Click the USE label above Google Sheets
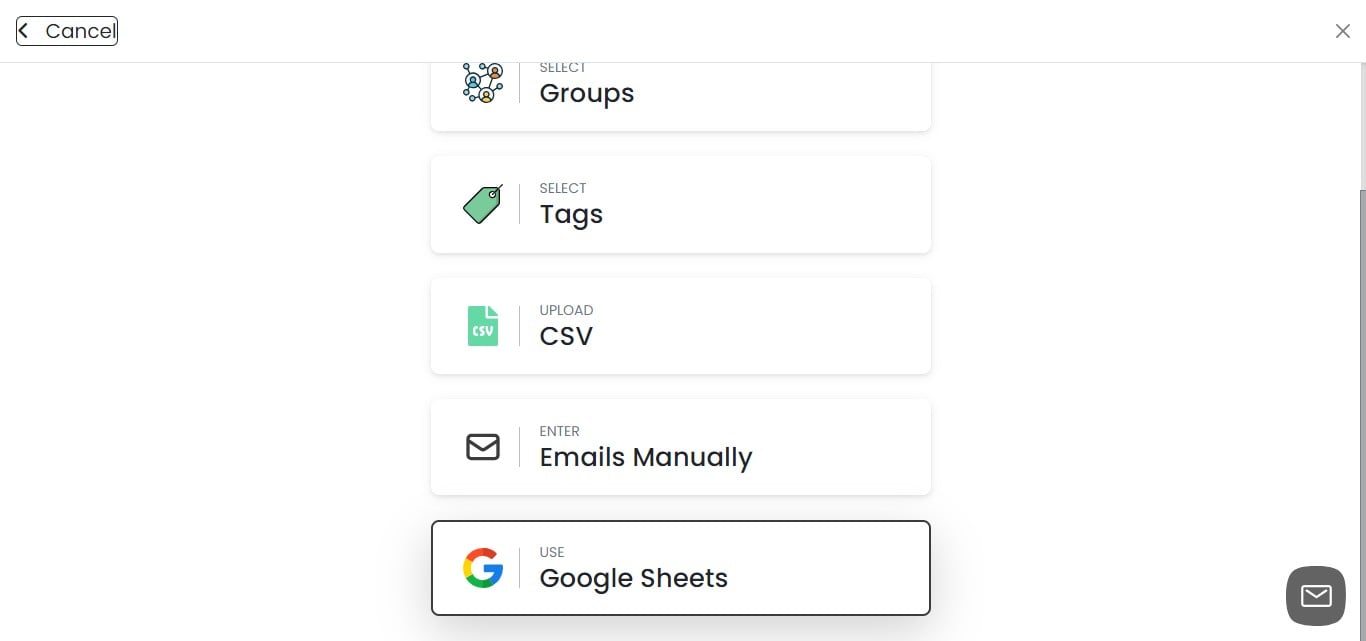Viewport: 1366px width, 641px height. click(x=551, y=552)
